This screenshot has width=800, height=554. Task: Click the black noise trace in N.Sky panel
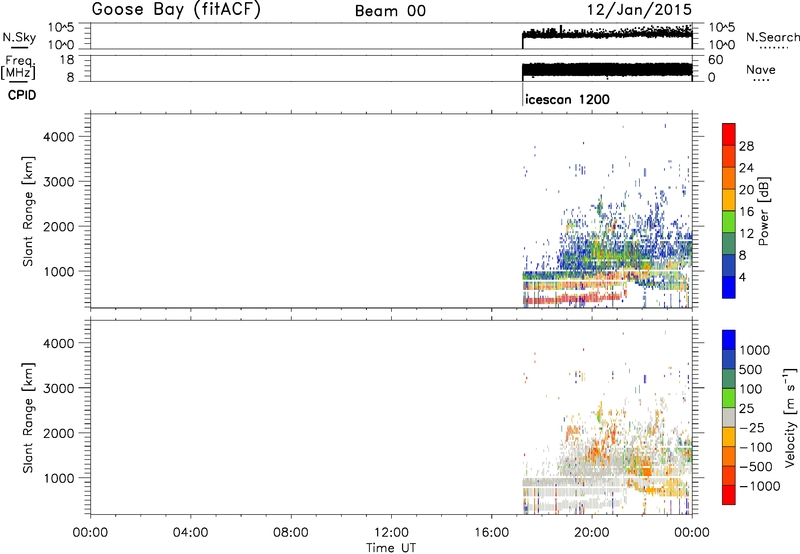click(607, 34)
